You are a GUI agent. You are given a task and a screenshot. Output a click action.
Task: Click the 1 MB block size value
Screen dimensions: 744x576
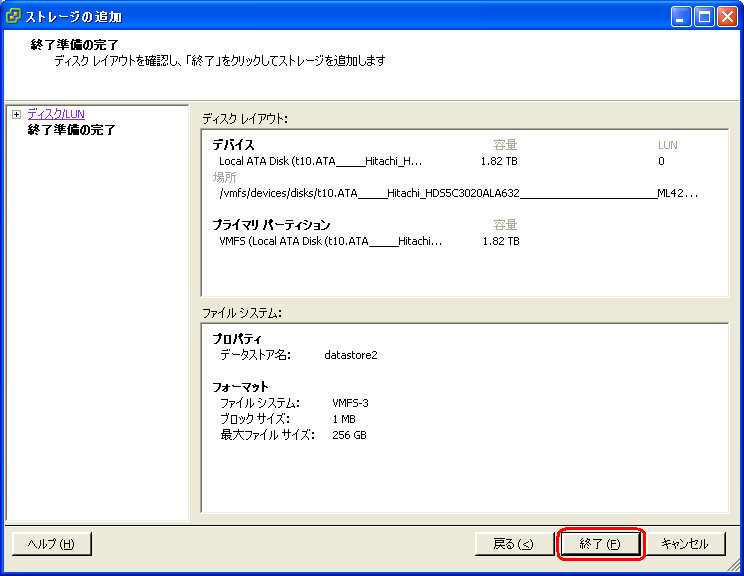[x=343, y=419]
